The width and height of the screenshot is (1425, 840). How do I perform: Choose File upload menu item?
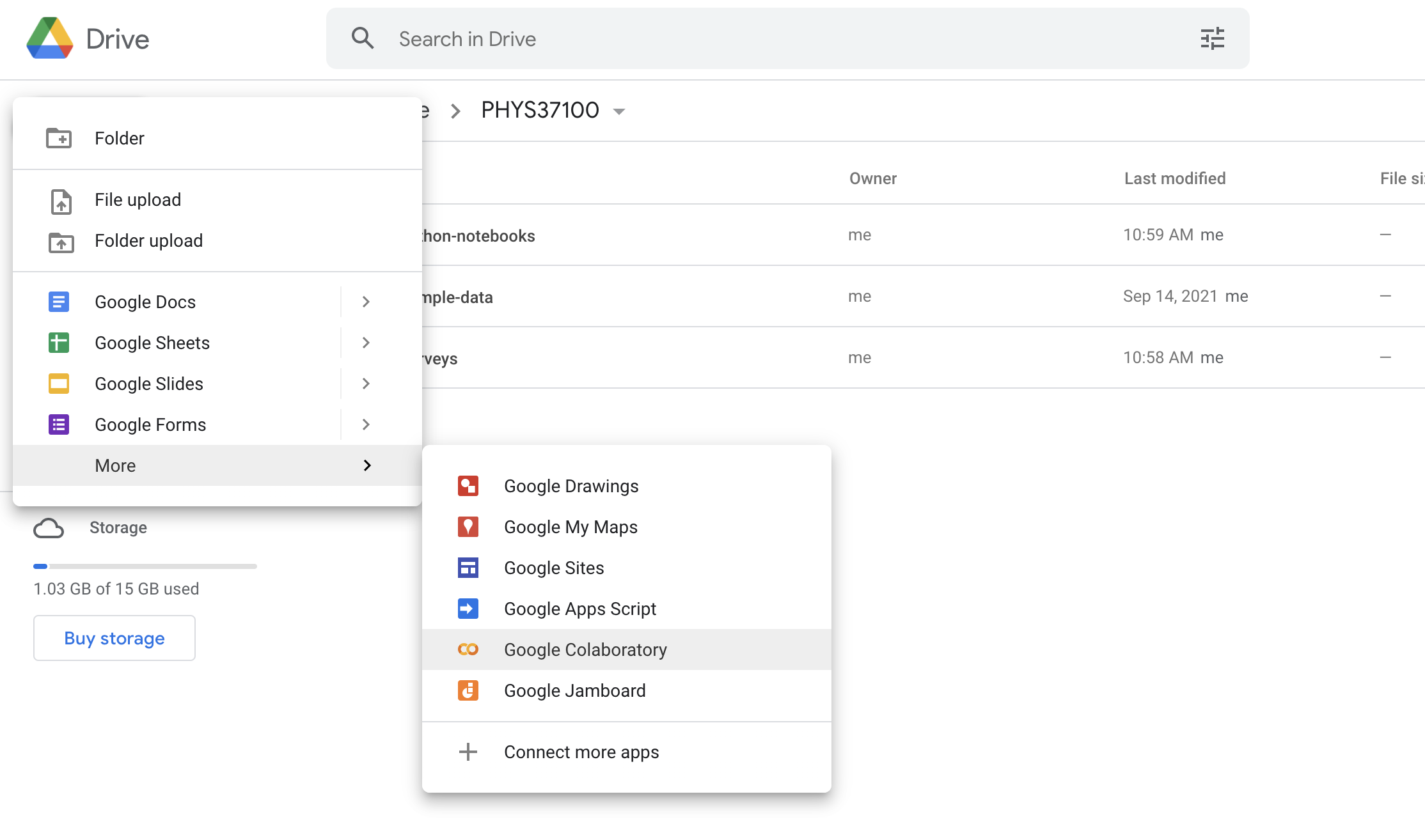pos(217,199)
